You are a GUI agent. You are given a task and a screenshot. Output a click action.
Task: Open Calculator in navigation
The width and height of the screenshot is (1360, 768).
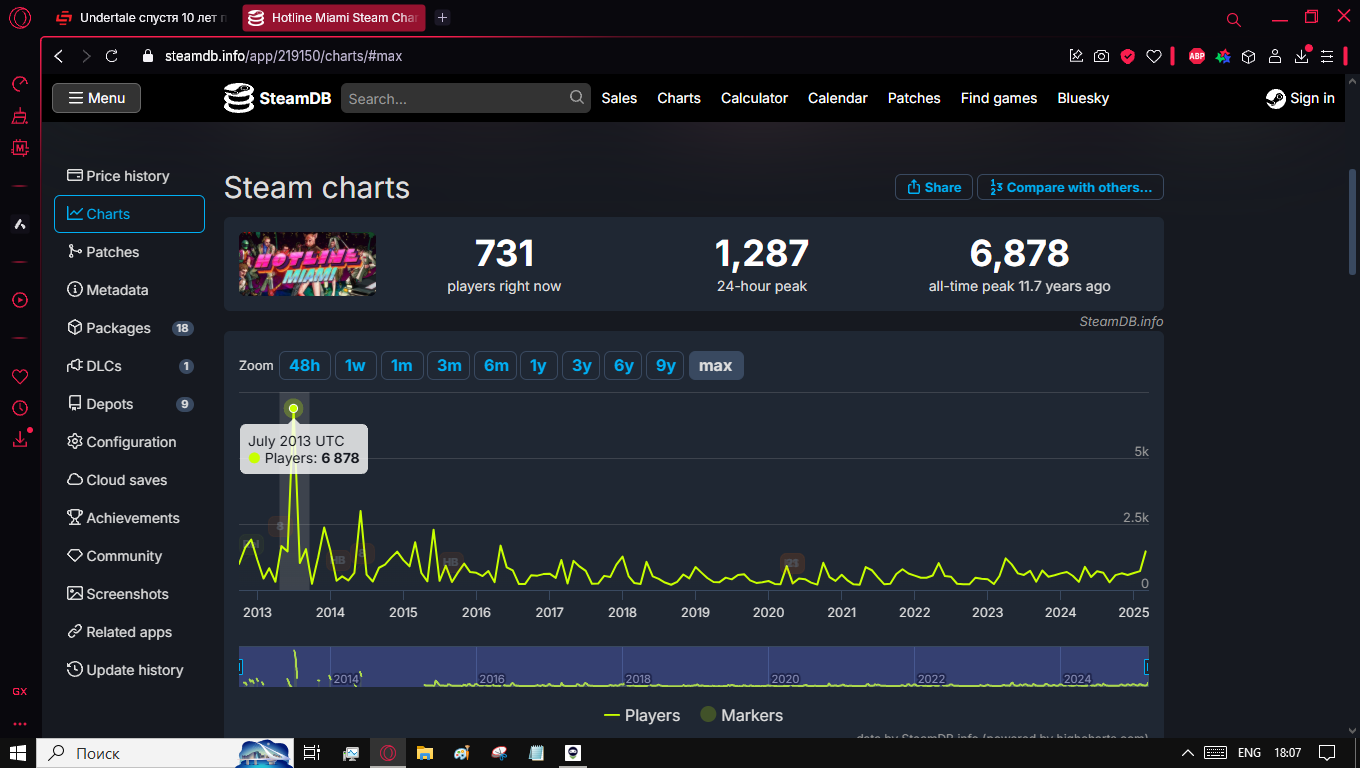point(755,98)
